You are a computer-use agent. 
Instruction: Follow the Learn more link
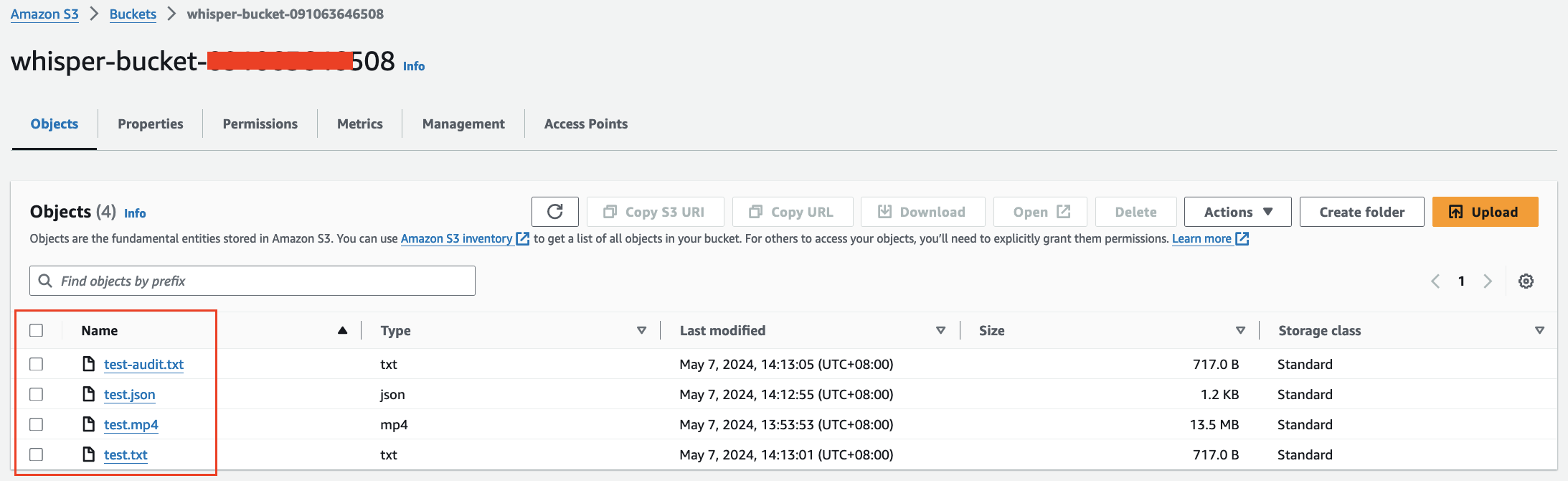point(1201,238)
